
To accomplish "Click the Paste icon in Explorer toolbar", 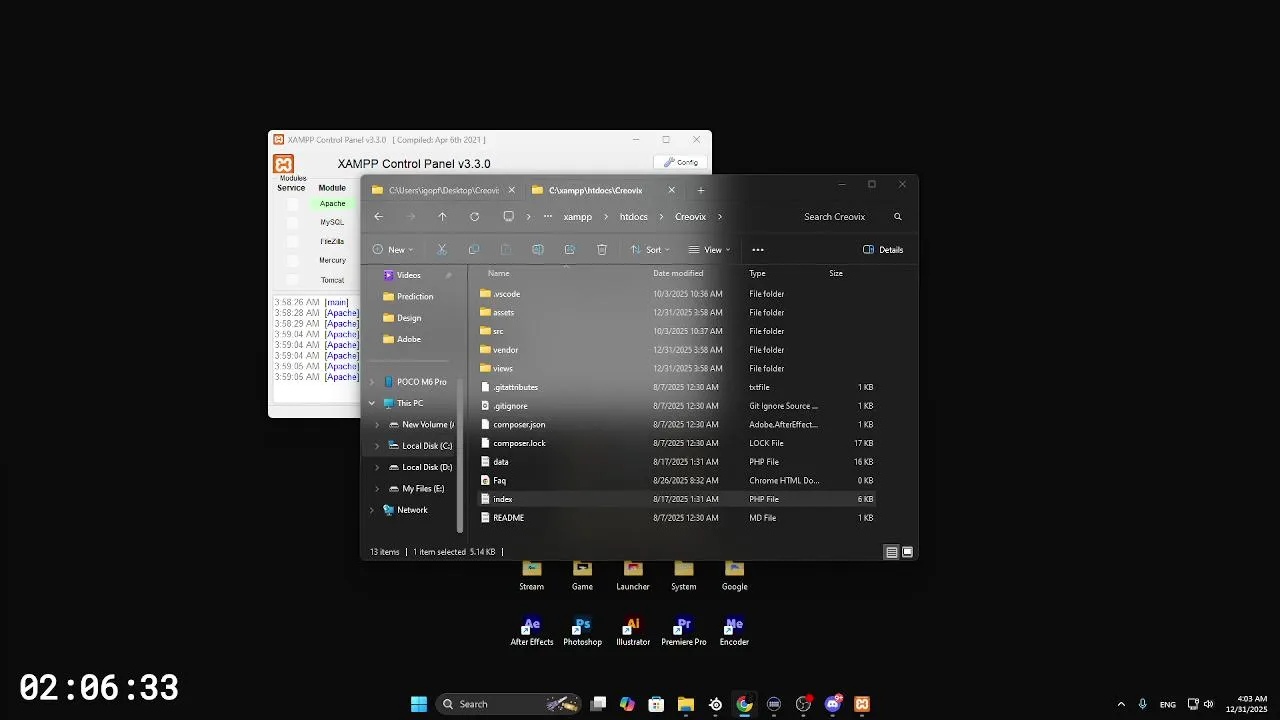I will click(x=506, y=250).
